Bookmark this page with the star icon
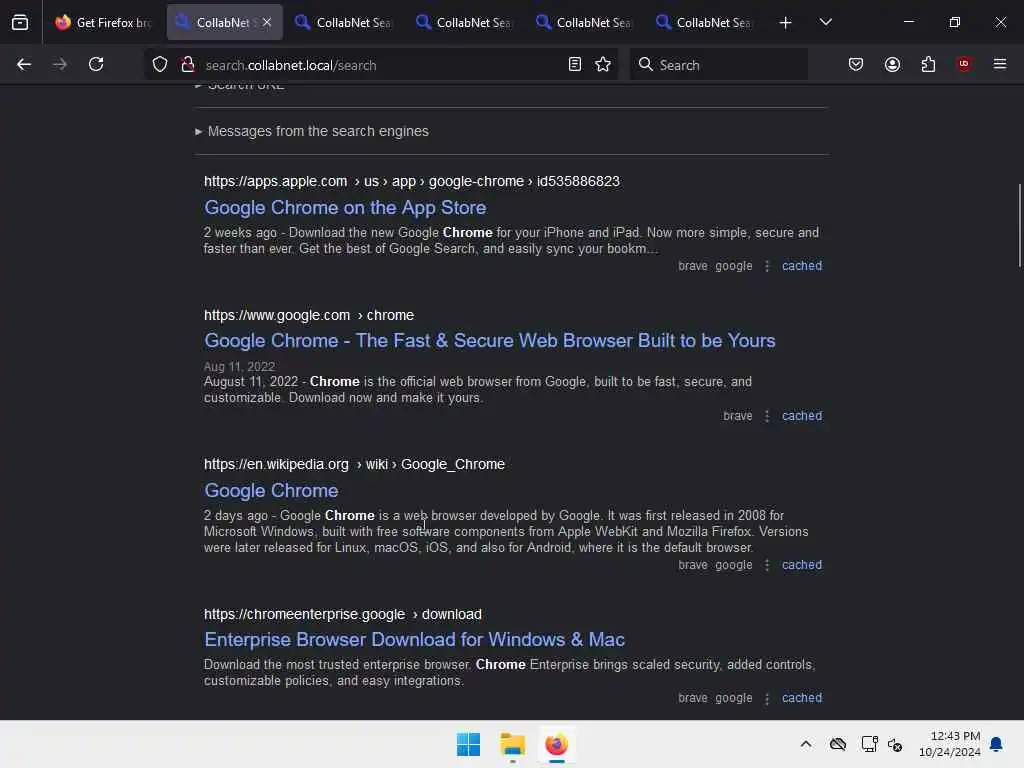The image size is (1024, 768). 603,65
